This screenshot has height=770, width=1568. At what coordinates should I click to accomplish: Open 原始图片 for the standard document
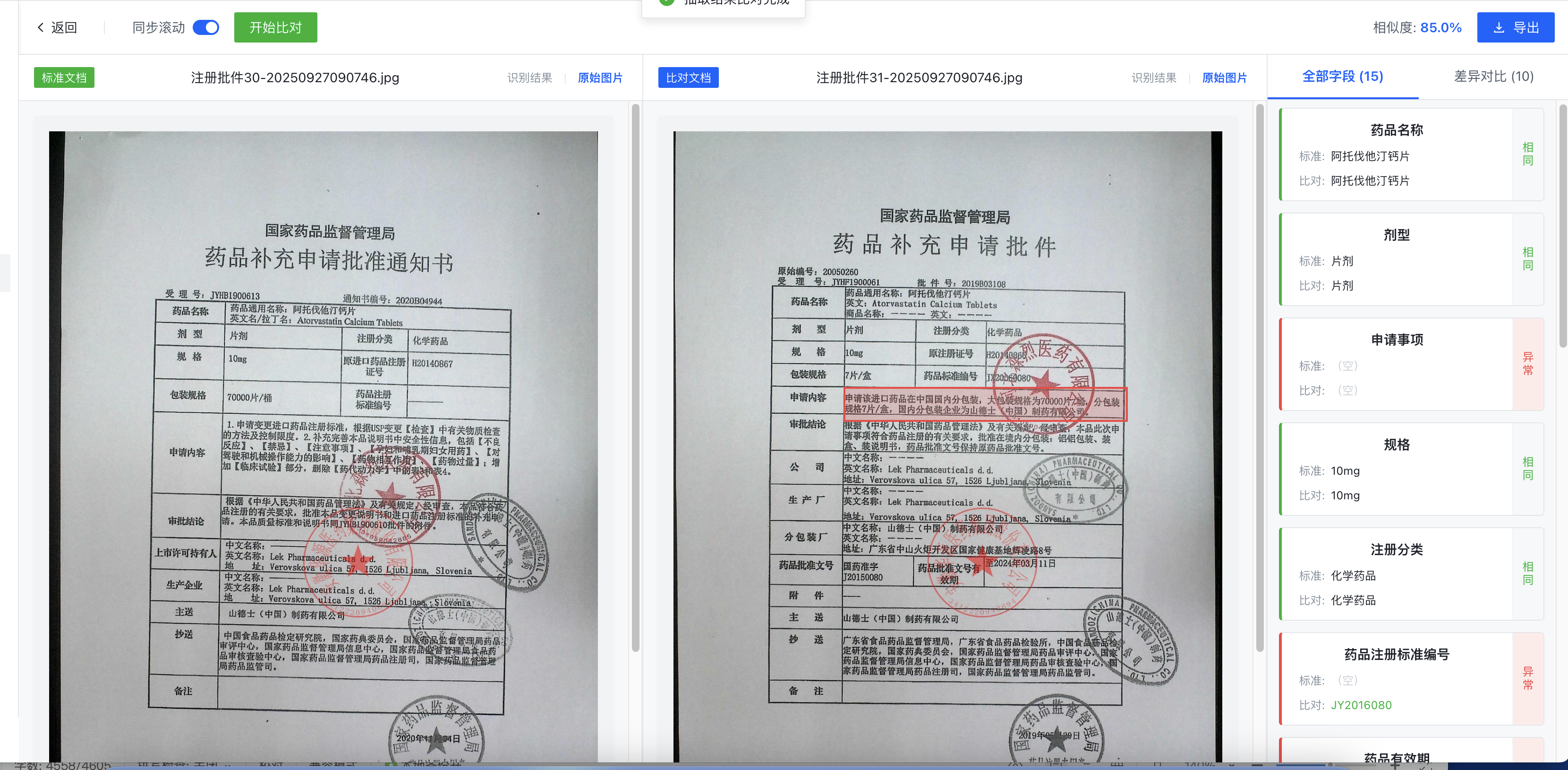599,78
